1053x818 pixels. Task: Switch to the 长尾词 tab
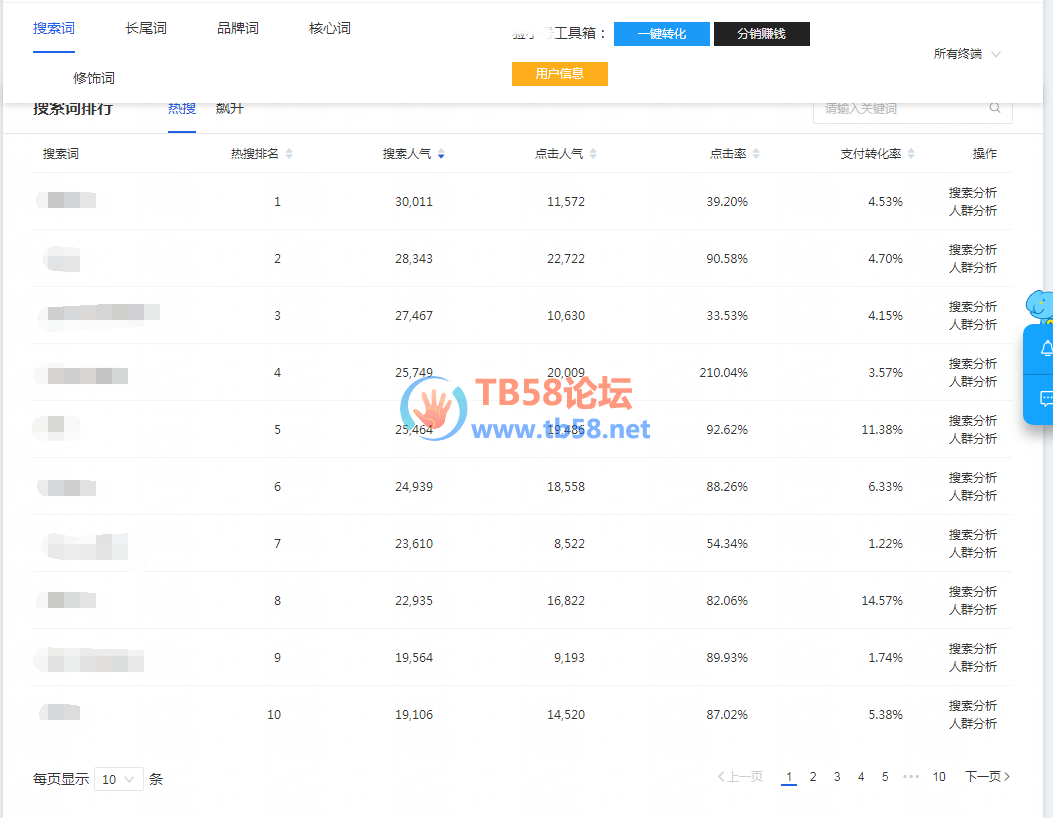[x=146, y=28]
